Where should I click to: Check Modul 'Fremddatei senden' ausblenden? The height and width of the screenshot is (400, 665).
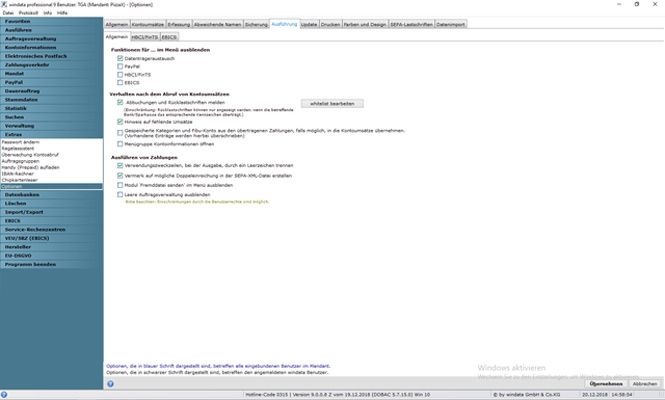[120, 185]
